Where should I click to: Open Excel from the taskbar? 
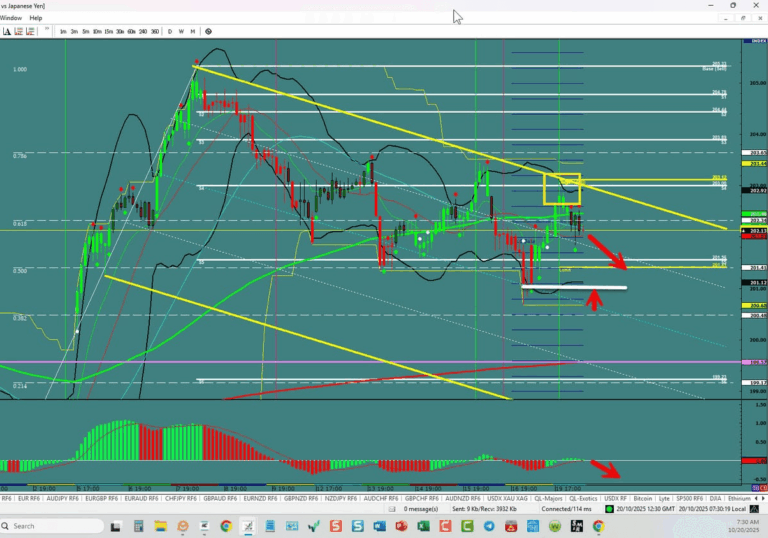(423, 526)
